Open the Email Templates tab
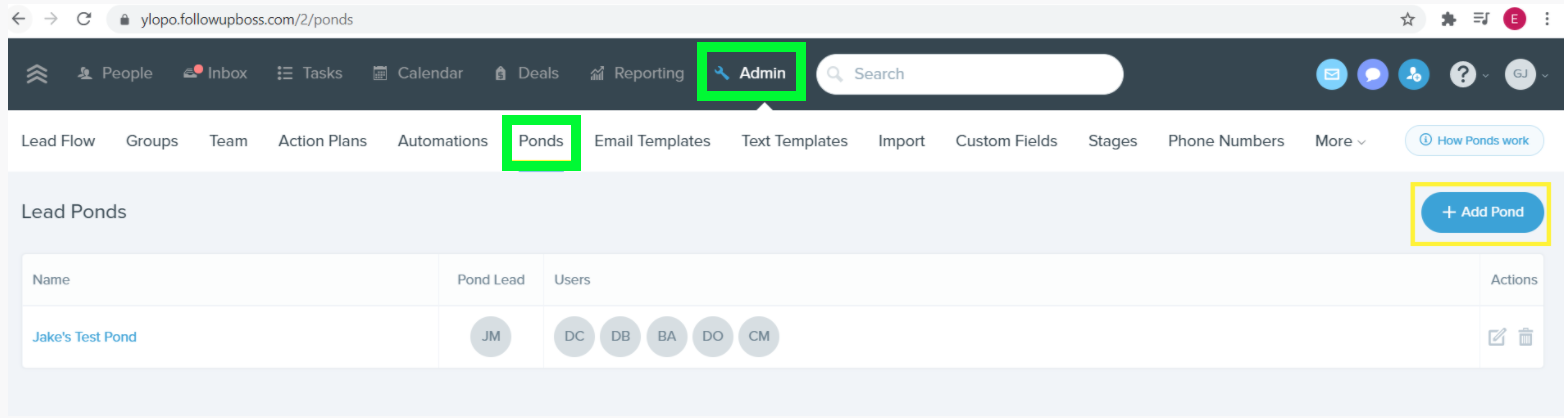1564x418 pixels. tap(652, 141)
